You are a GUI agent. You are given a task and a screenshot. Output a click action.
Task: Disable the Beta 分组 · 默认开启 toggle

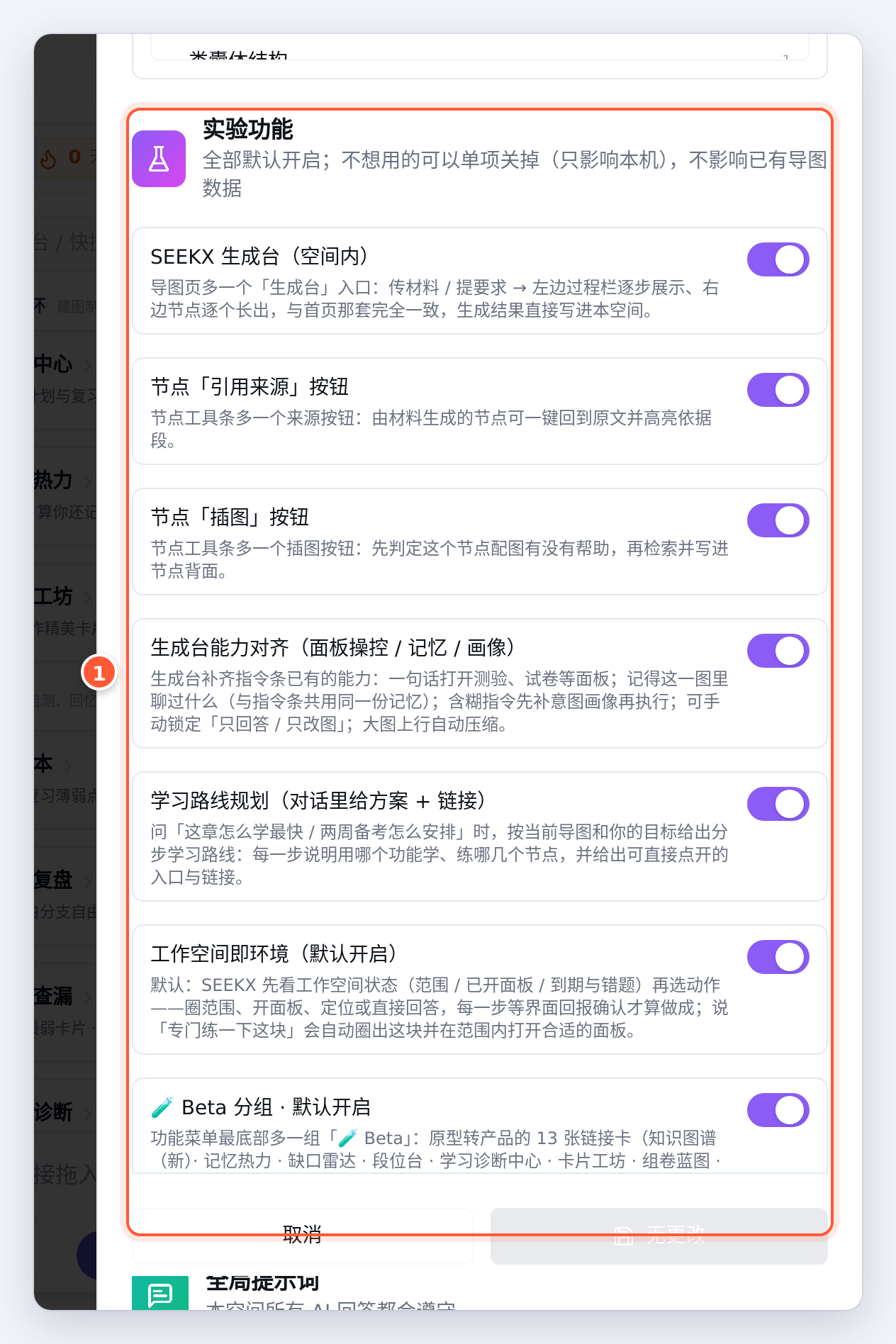coord(778,1110)
